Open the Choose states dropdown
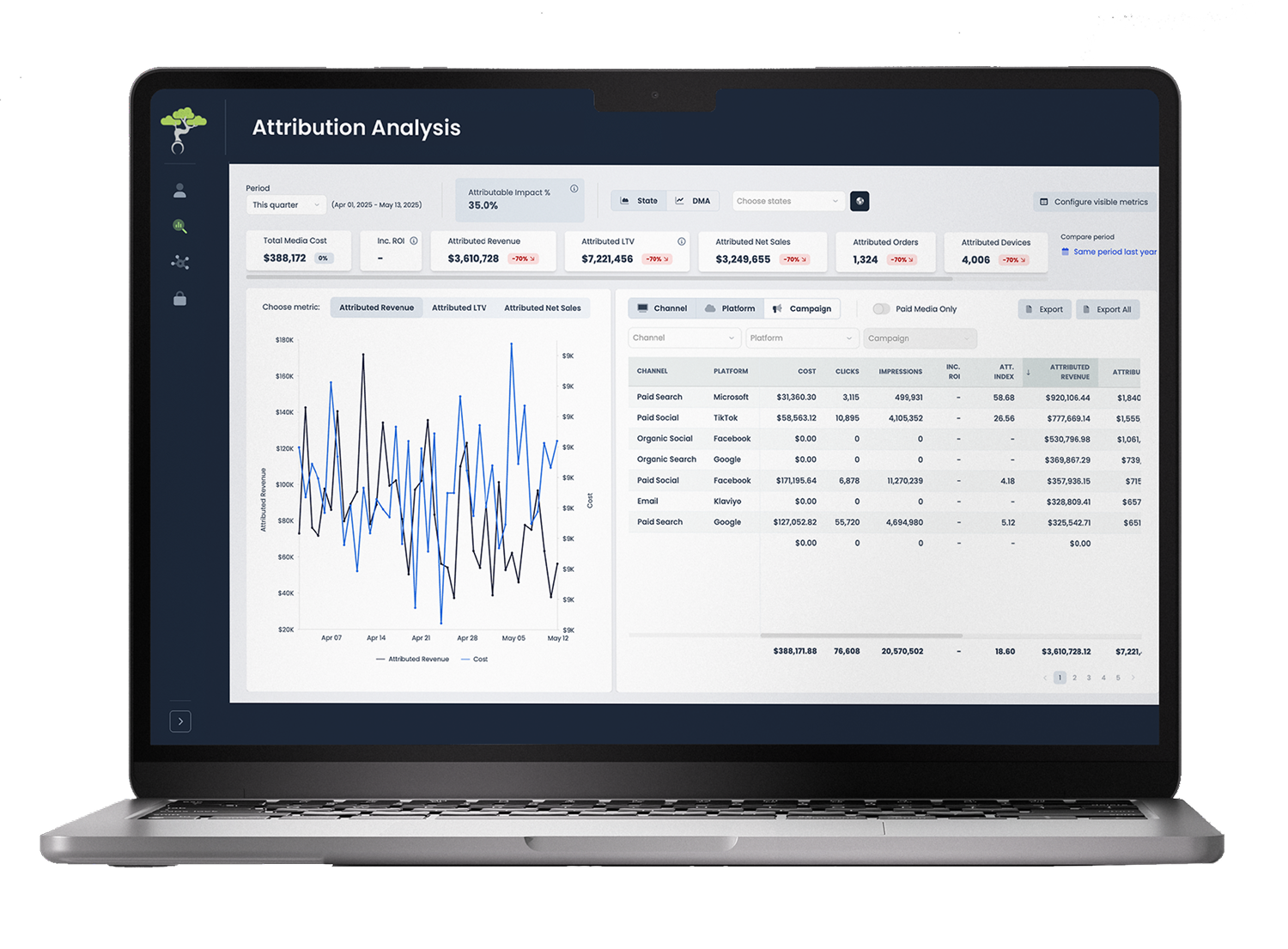Image resolution: width=1288 pixels, height=949 pixels. click(x=787, y=201)
